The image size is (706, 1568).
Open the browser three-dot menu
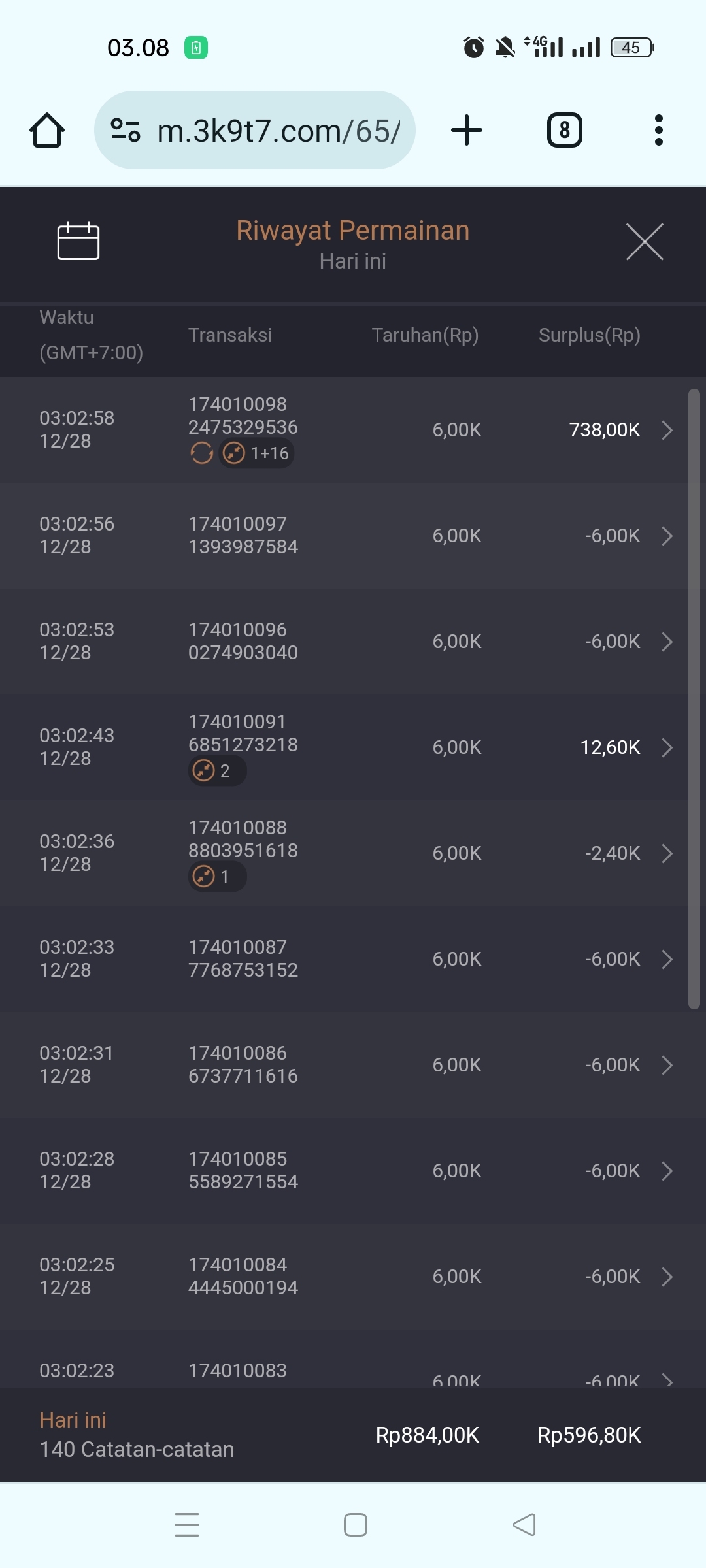coord(658,130)
